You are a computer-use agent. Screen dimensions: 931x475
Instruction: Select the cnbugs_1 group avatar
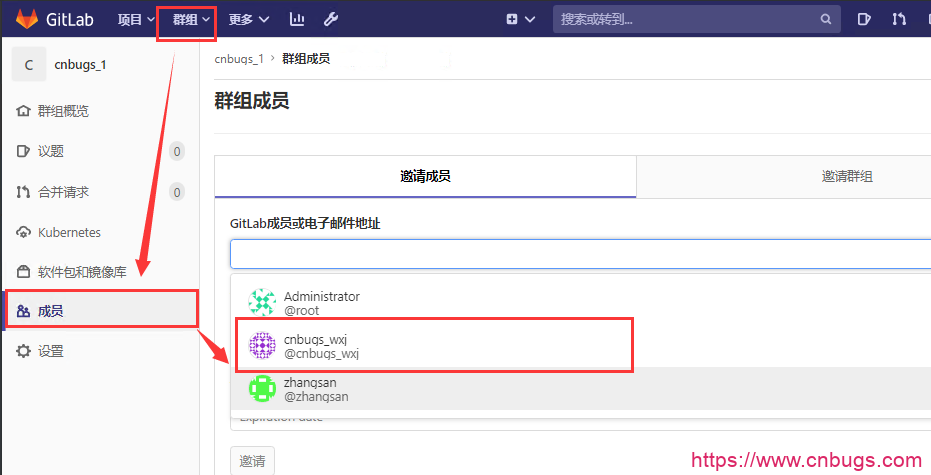coord(29,65)
